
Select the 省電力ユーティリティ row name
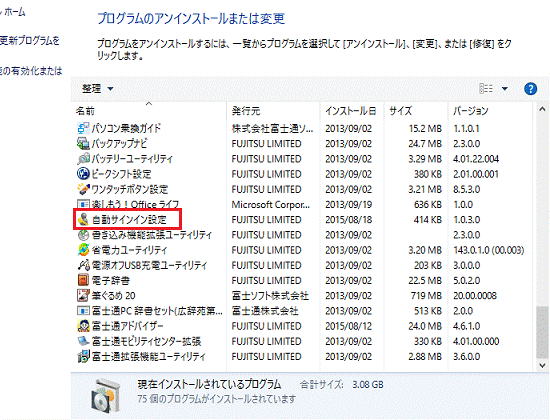point(129,250)
